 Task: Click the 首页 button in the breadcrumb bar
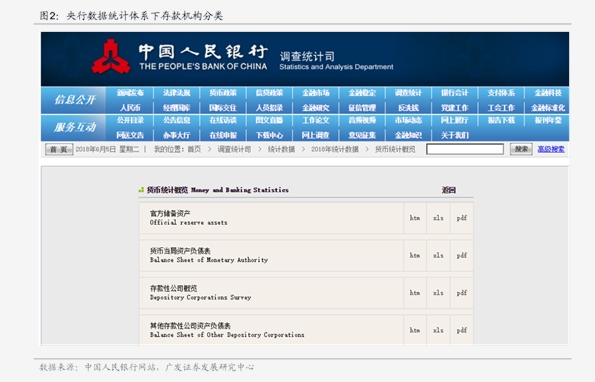59,149
